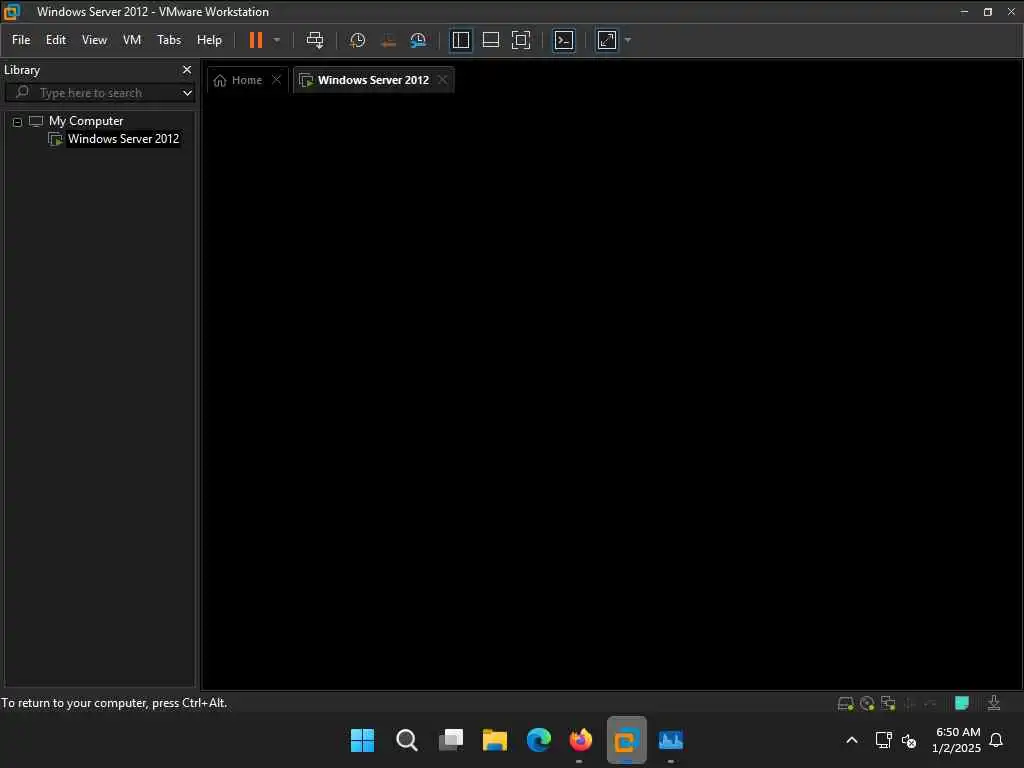
Task: Pause the virtual machine with the orange button
Action: (x=255, y=40)
